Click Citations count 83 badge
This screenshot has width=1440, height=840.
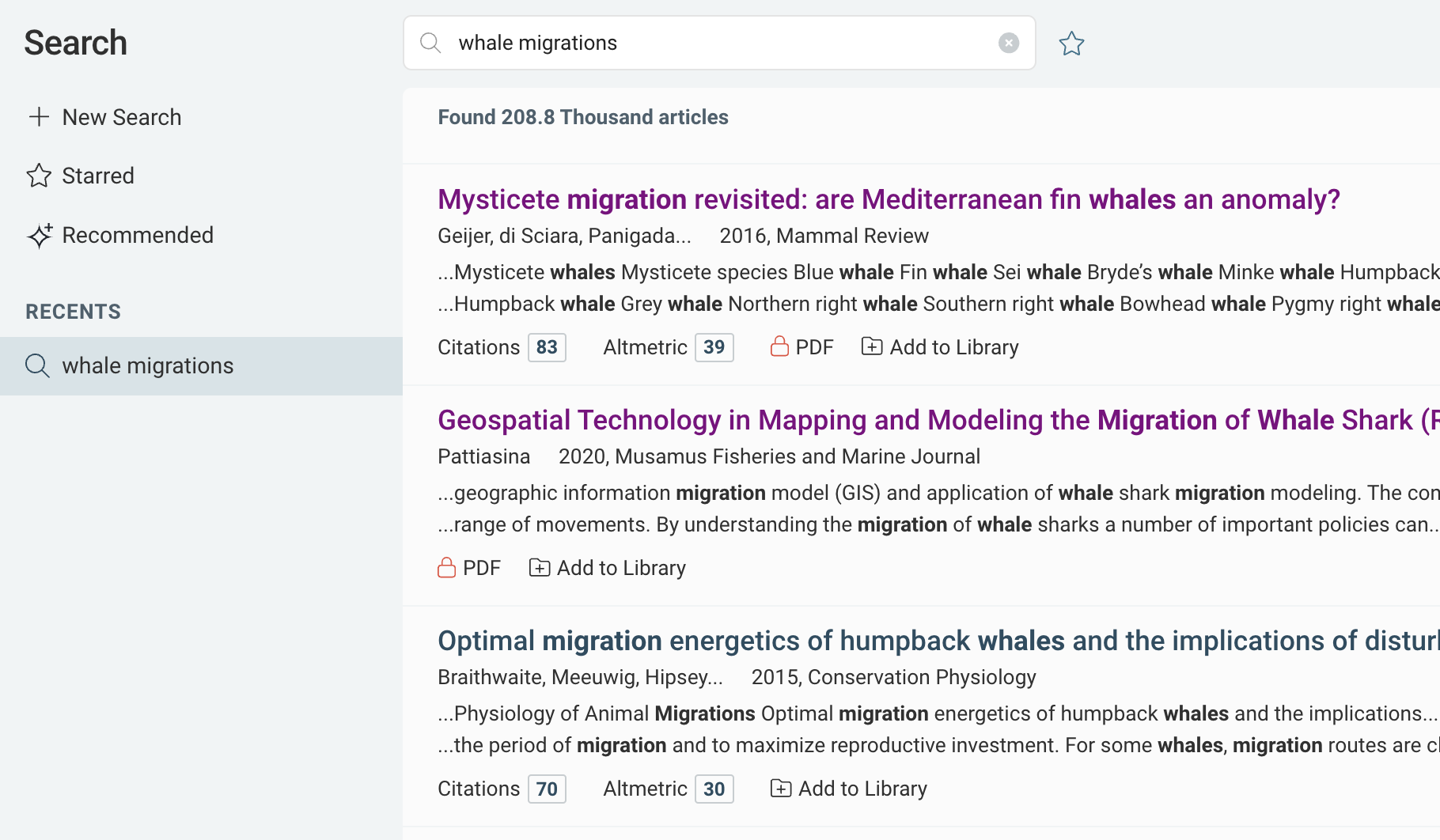(x=546, y=347)
